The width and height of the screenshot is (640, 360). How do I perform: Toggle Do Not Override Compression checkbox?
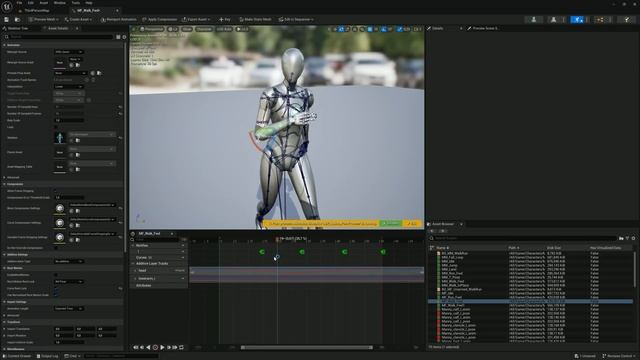(56, 248)
